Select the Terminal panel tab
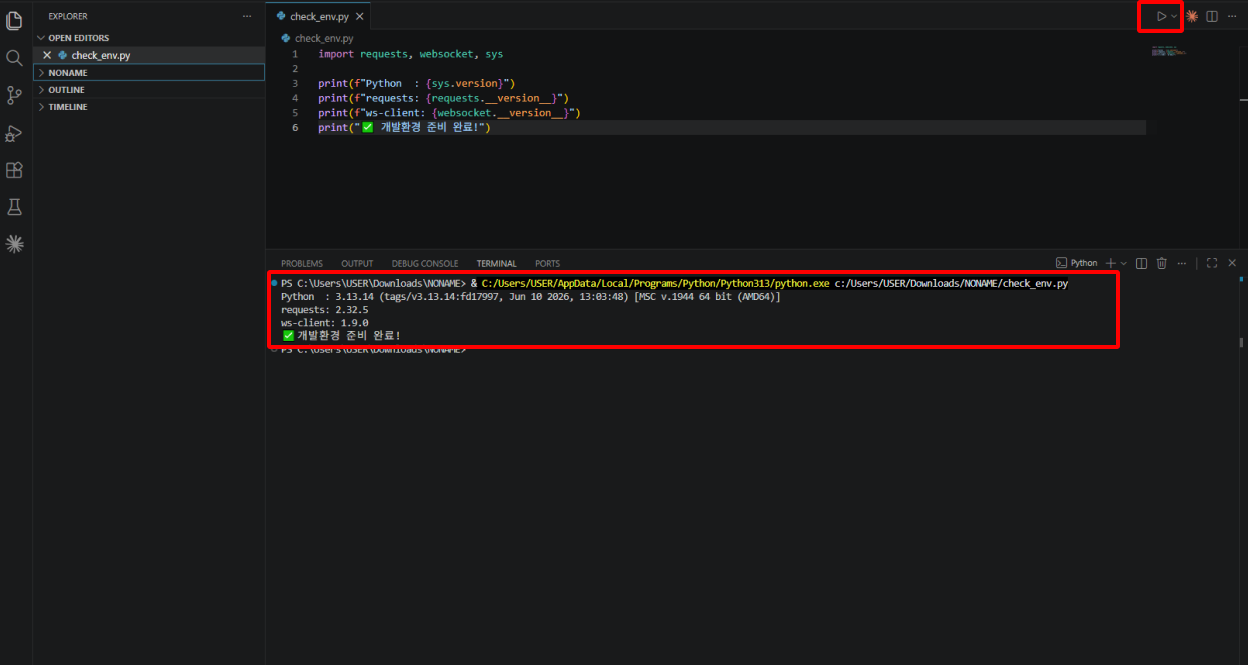The height and width of the screenshot is (665, 1248). tap(496, 263)
